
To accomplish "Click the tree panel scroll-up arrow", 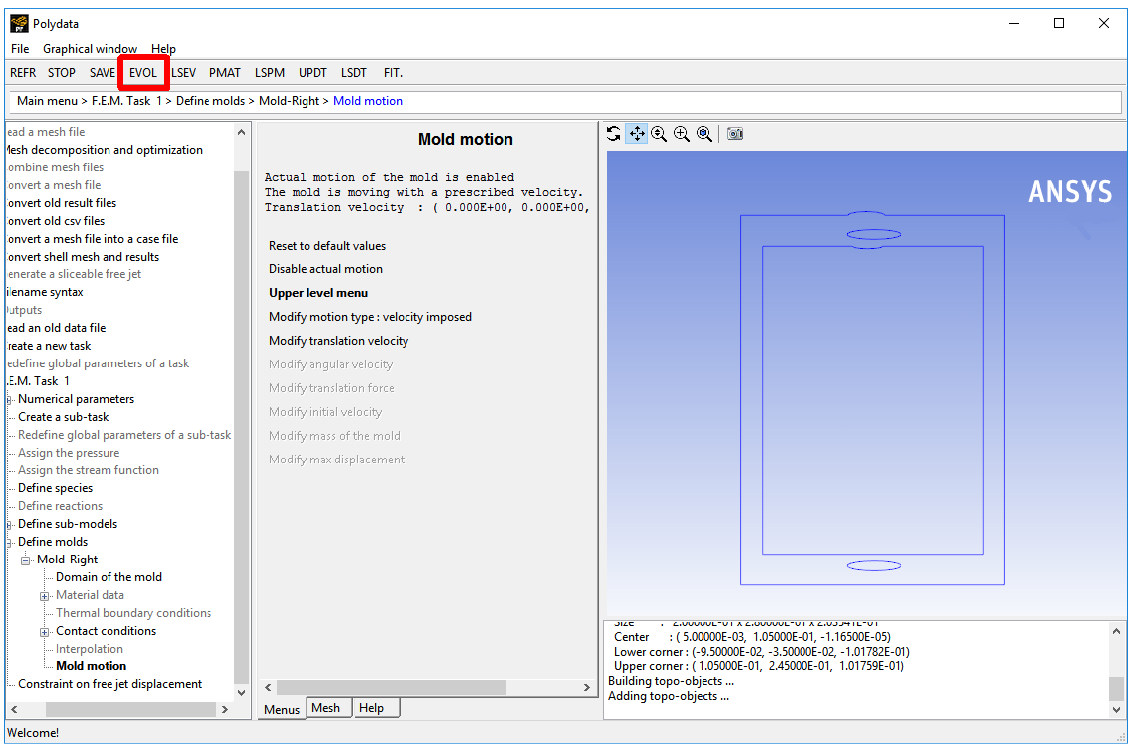I will coord(241,132).
